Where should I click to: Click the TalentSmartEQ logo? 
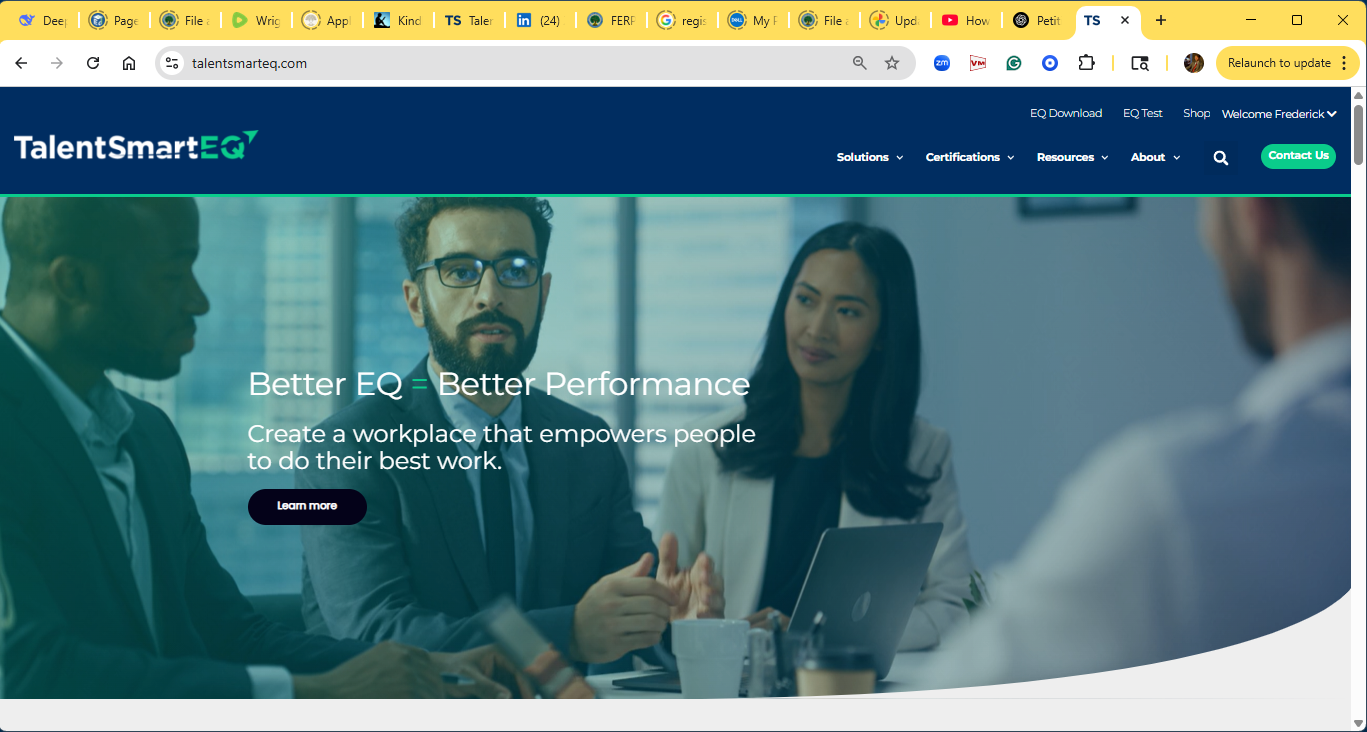(136, 146)
